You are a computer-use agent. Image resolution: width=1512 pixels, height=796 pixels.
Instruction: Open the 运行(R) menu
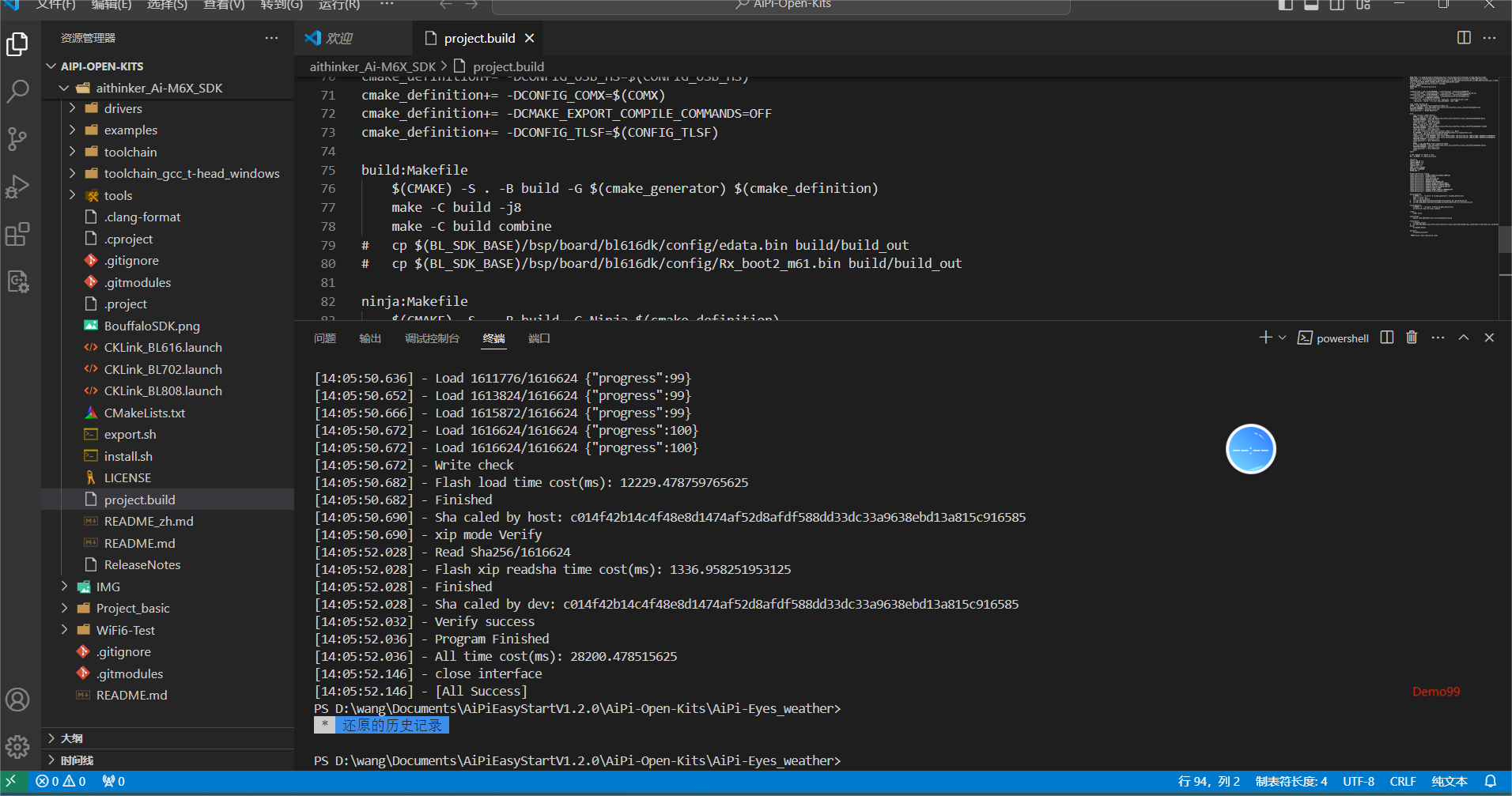(x=338, y=5)
